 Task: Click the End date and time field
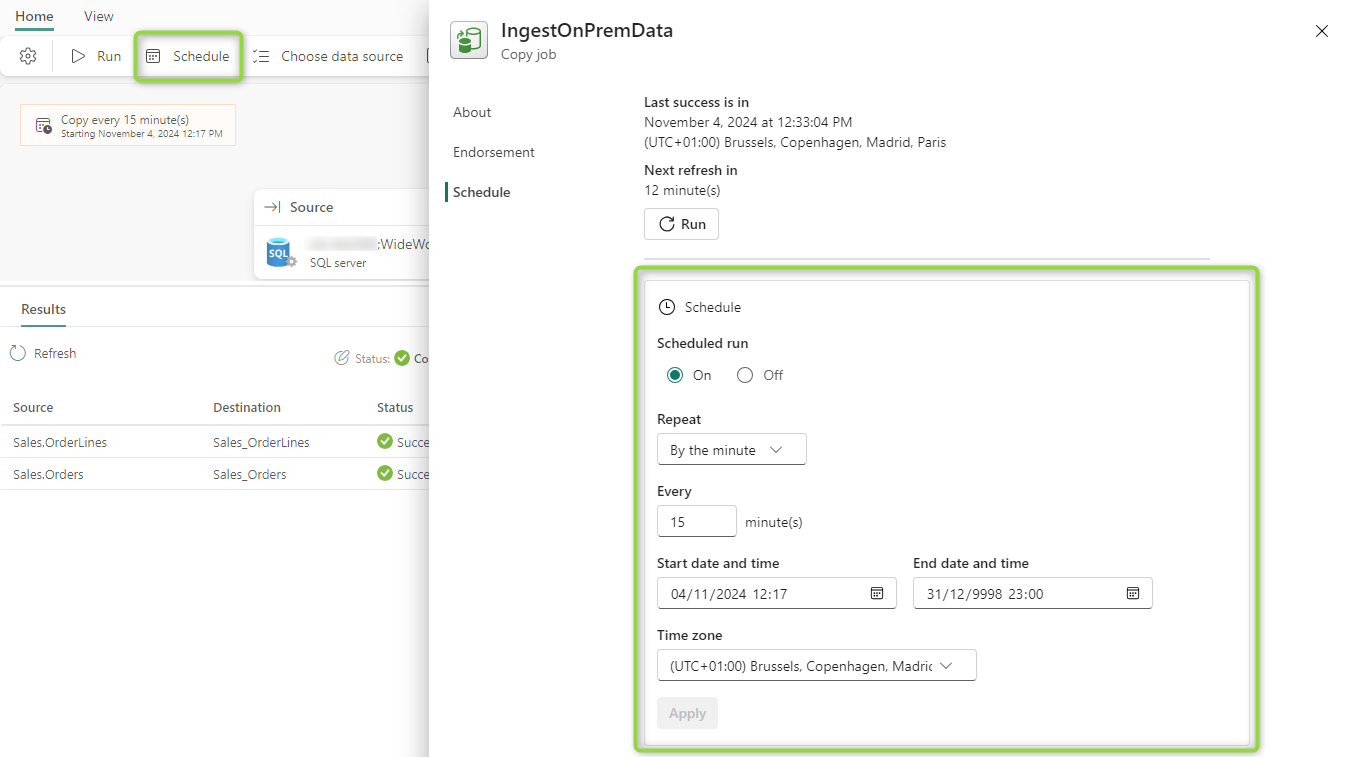click(1032, 593)
